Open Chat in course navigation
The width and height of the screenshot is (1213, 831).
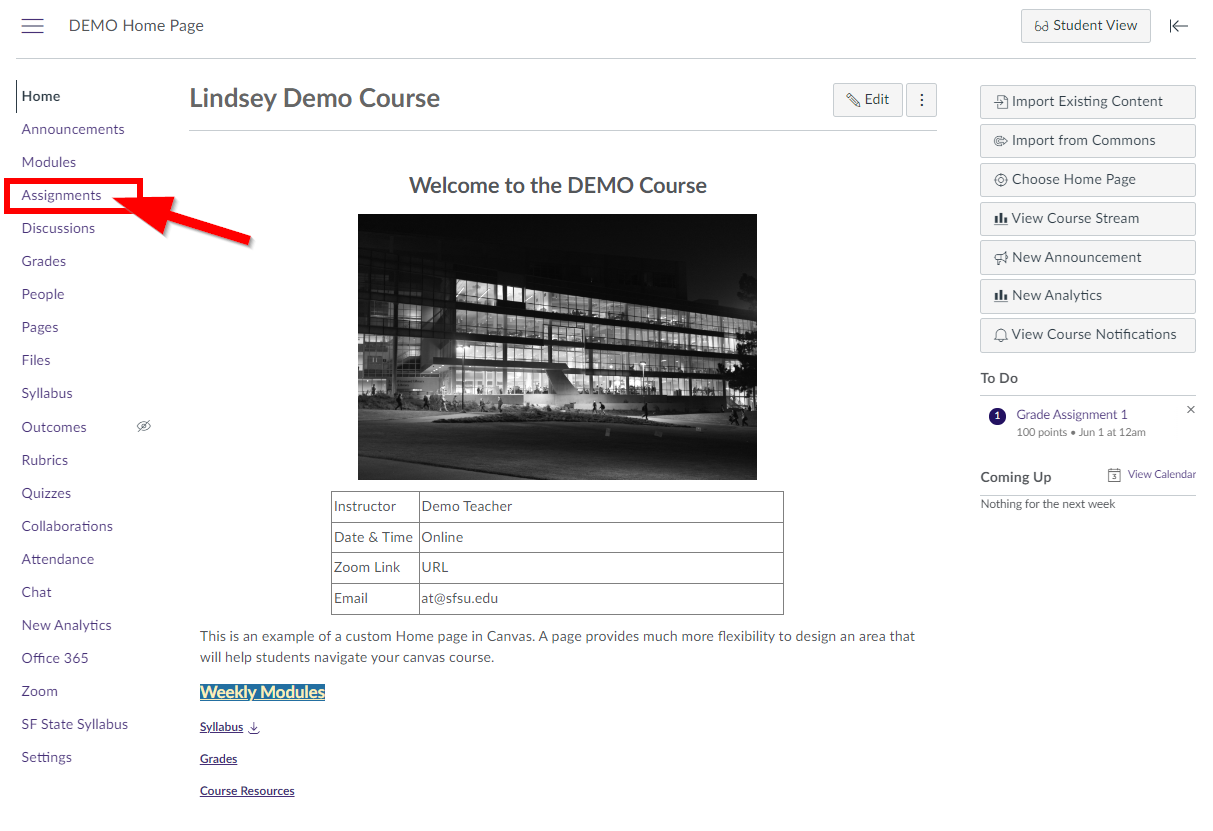point(37,592)
